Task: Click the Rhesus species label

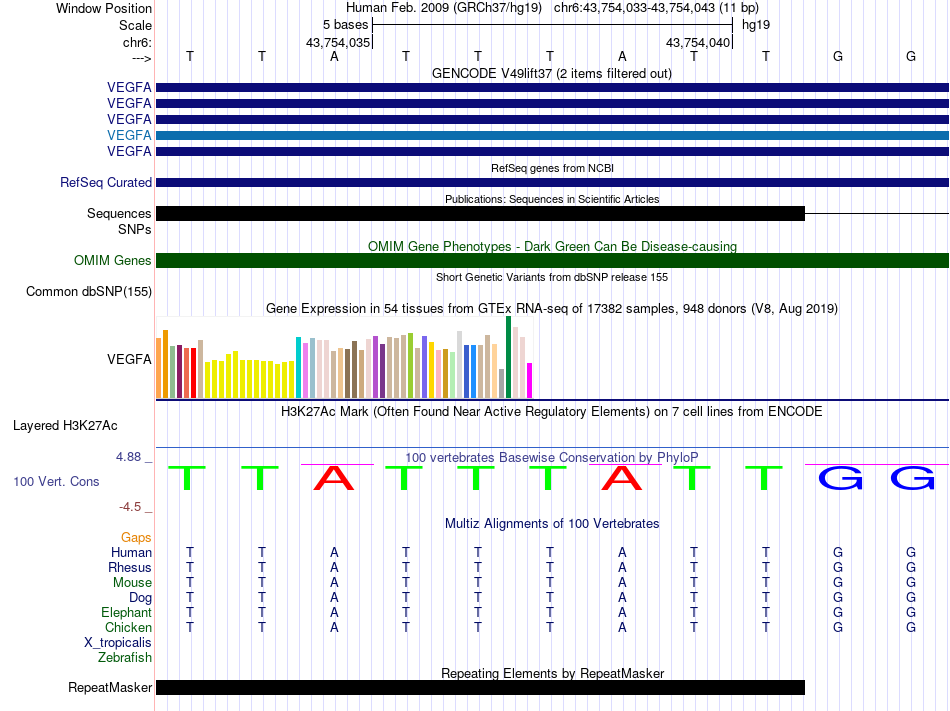Action: click(130, 567)
